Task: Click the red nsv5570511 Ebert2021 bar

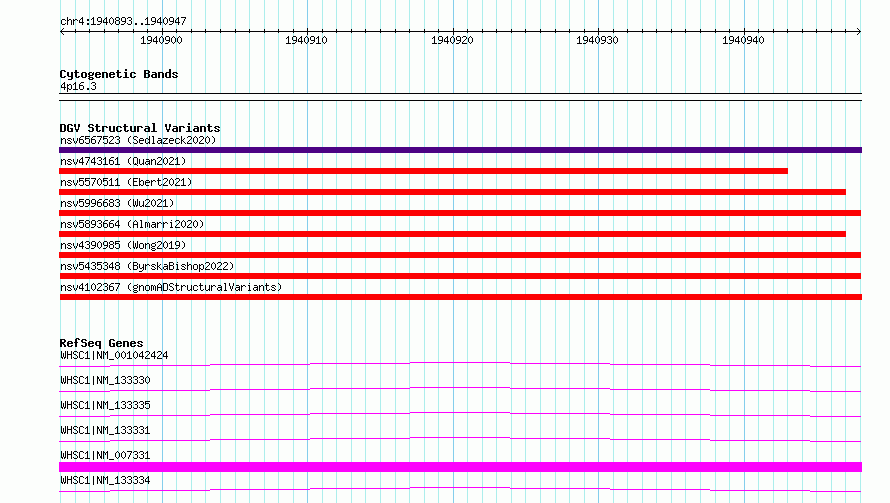Action: 452,192
